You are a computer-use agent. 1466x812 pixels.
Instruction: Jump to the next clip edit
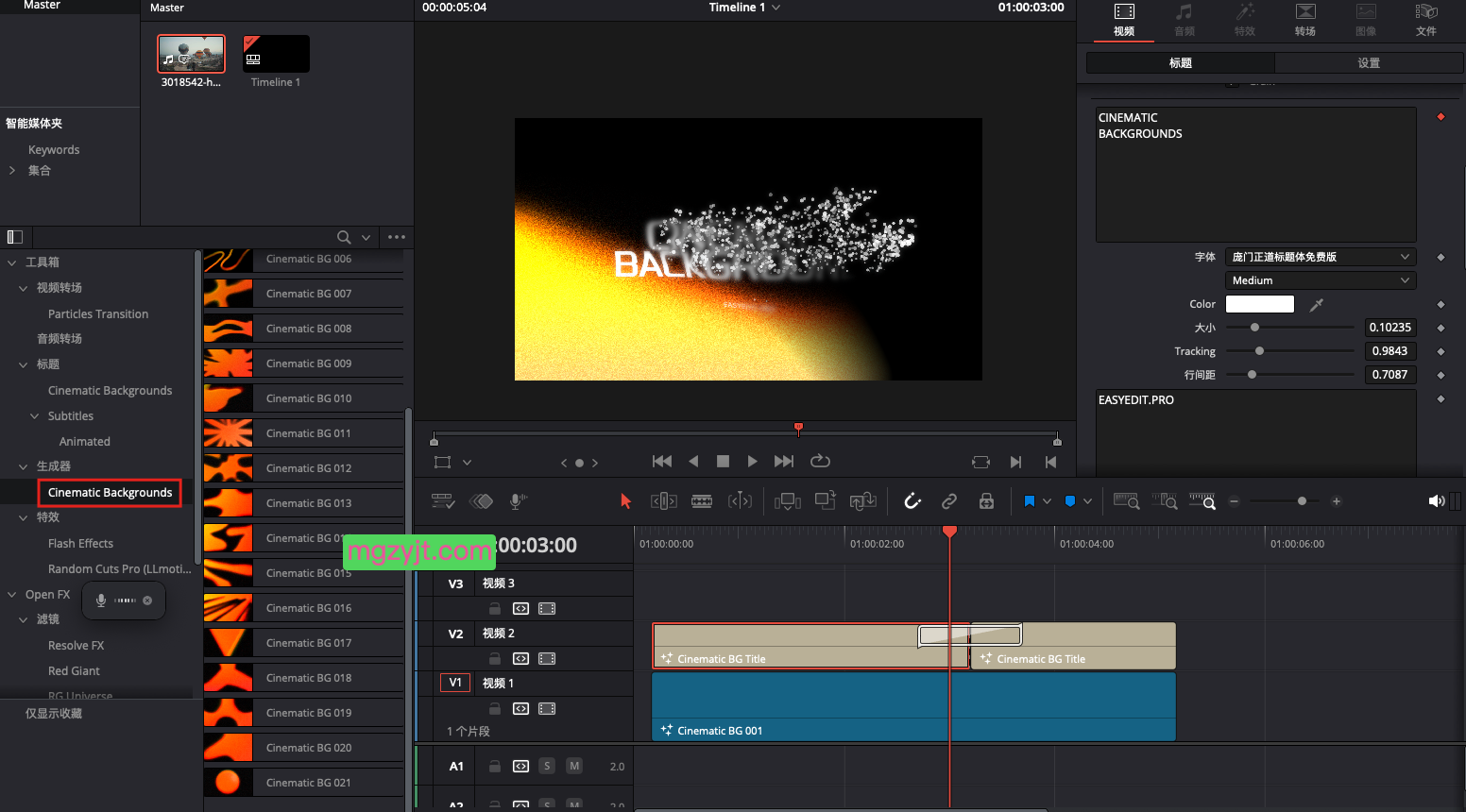click(x=1015, y=462)
